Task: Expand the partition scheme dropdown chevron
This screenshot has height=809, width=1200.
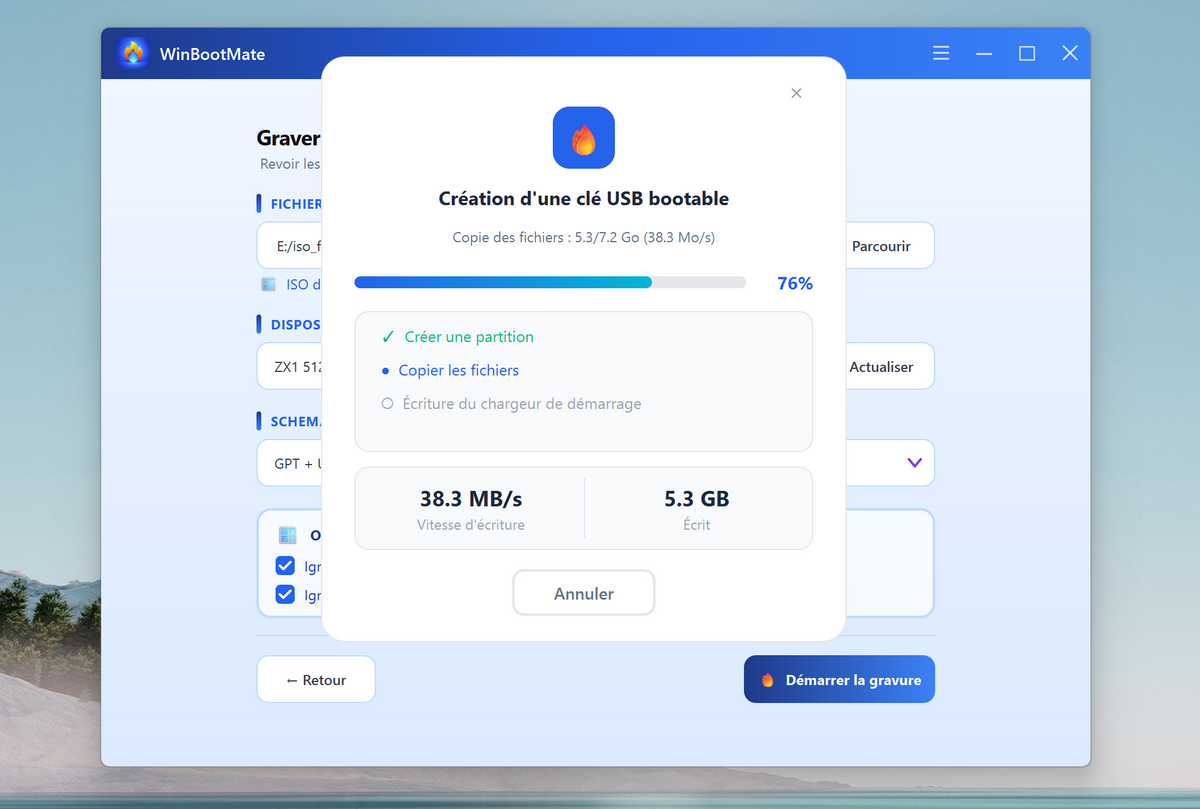Action: pyautogui.click(x=914, y=463)
